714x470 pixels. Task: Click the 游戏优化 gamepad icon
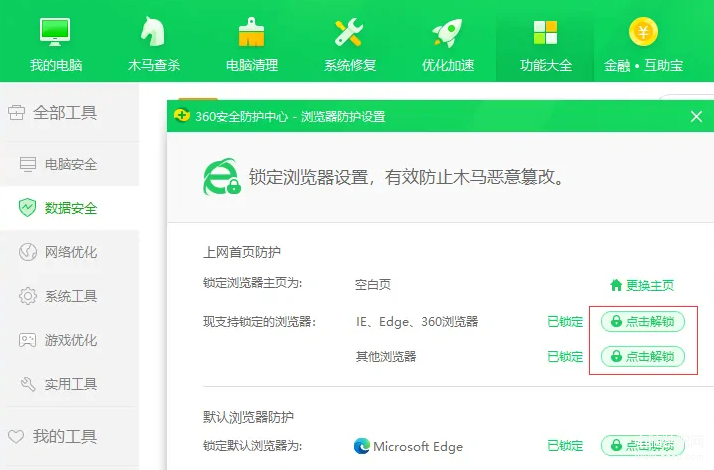click(27, 340)
